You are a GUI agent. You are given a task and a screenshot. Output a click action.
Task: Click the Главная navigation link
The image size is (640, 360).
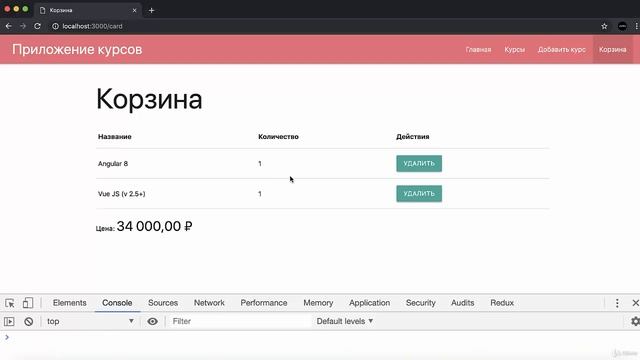click(x=478, y=49)
